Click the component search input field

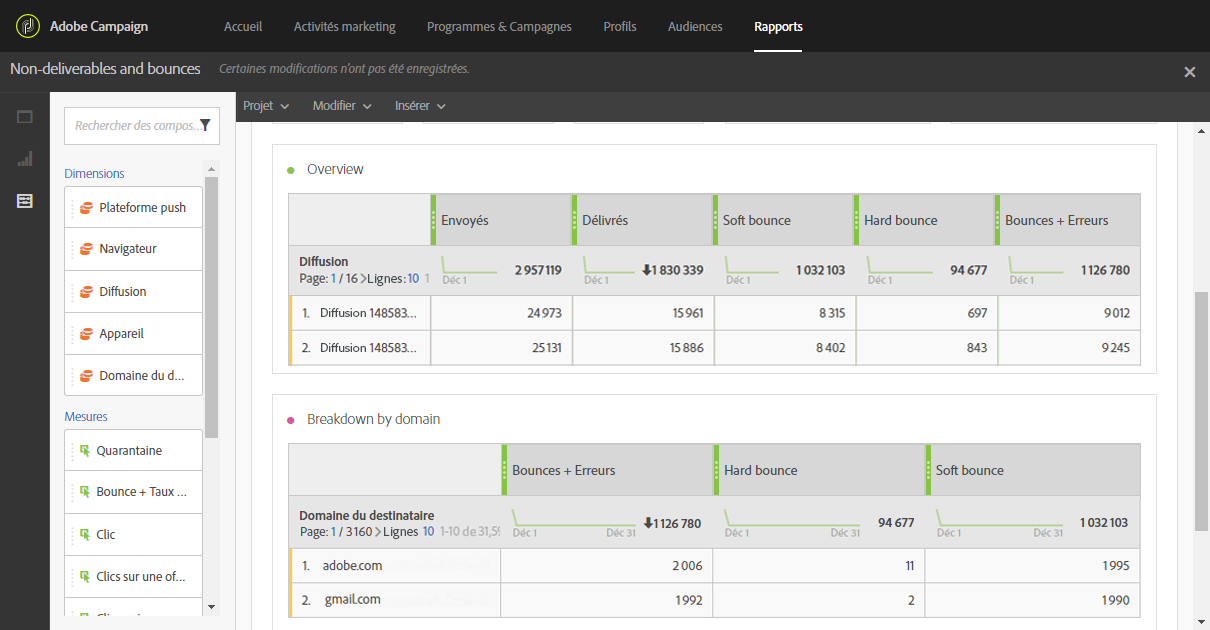pos(135,126)
